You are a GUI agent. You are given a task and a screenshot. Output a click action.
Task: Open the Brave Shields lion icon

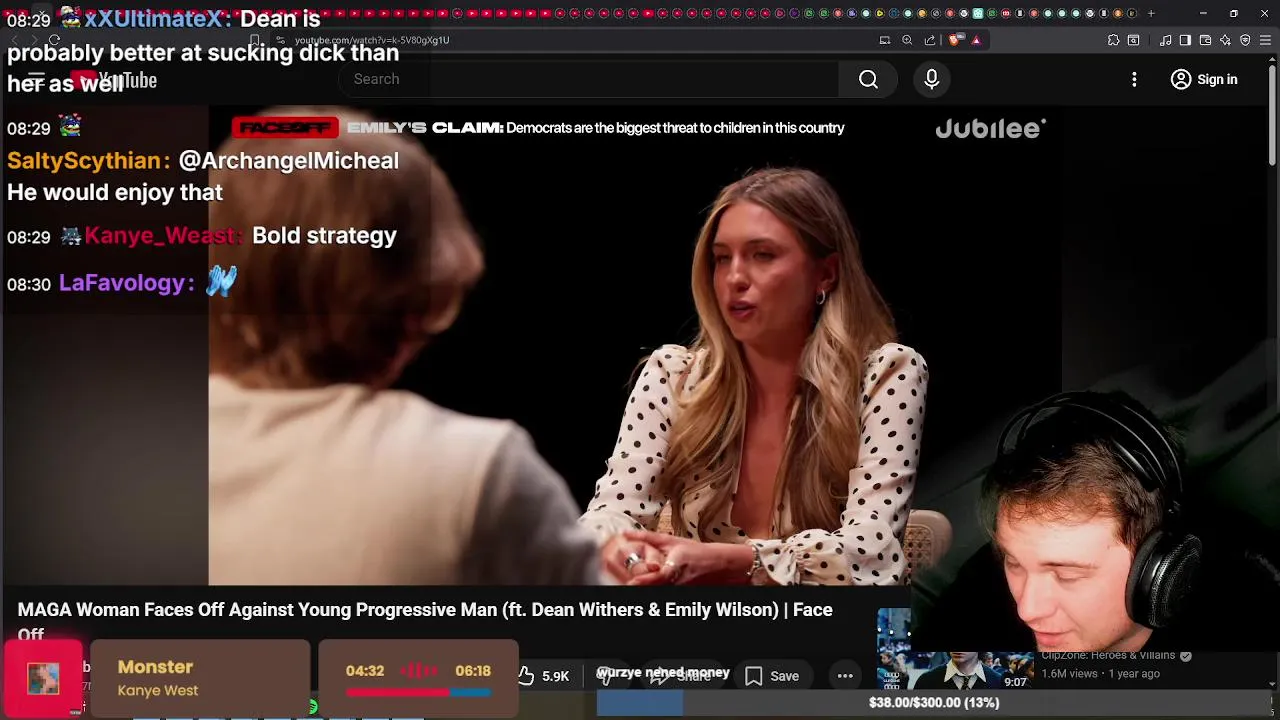click(x=954, y=40)
